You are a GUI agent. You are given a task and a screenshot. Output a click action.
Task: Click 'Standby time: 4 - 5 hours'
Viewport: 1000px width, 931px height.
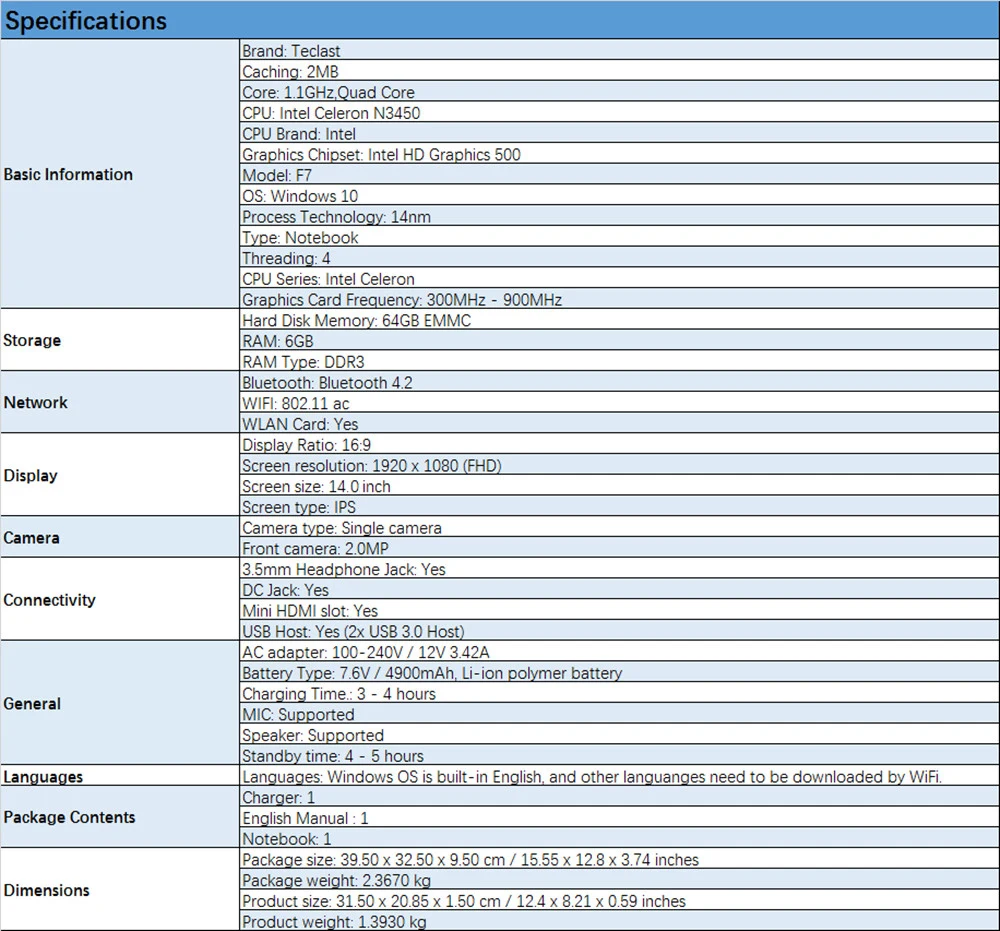click(x=619, y=755)
